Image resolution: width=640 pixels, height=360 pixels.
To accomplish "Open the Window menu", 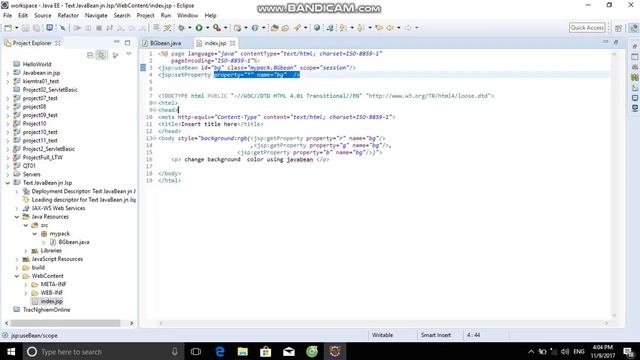I will 187,16.
